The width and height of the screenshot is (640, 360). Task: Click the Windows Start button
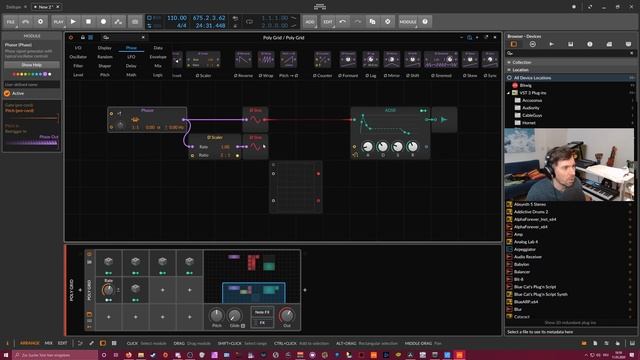click(6, 356)
